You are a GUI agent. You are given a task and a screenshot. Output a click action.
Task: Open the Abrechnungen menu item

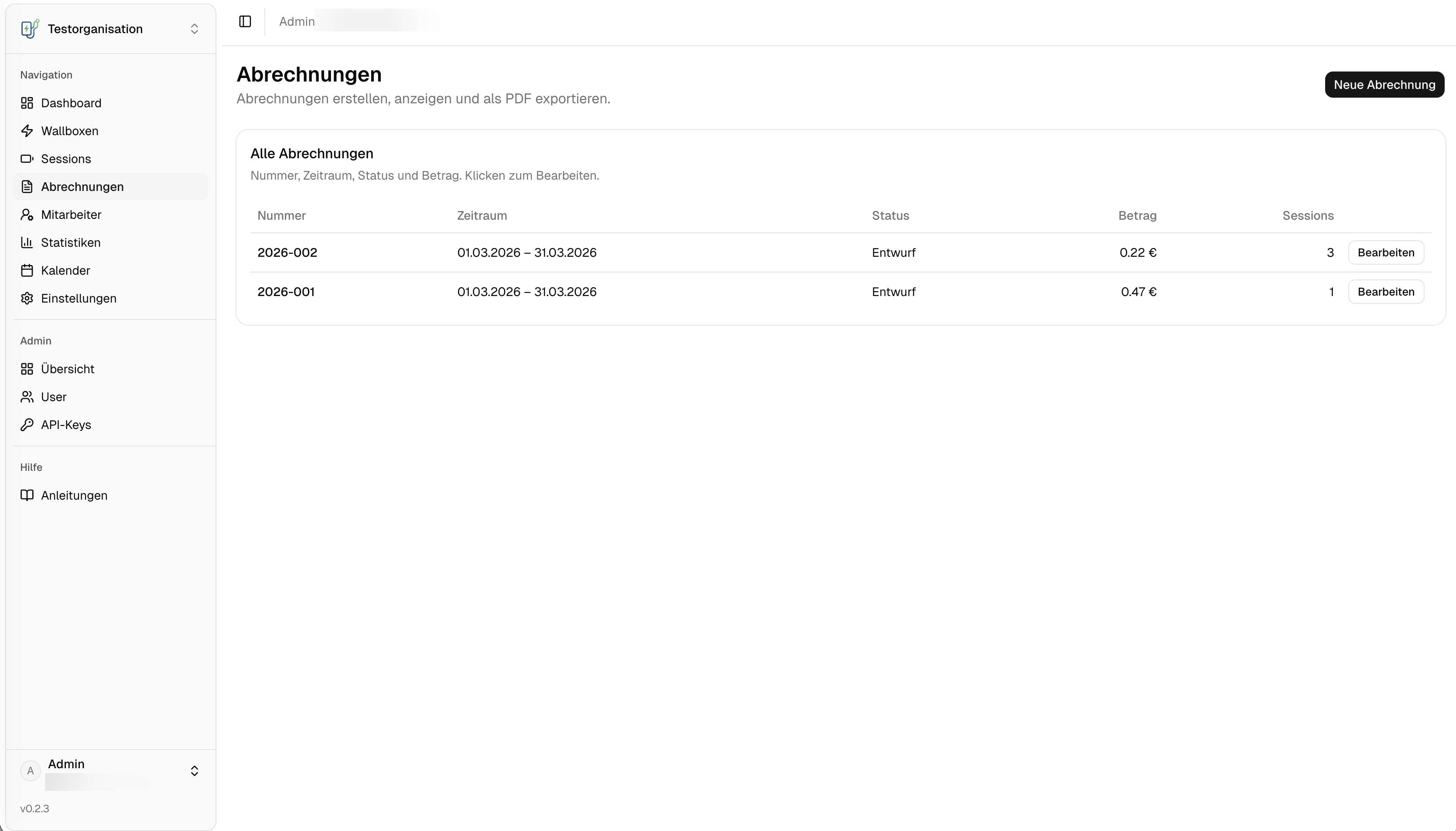[x=82, y=187]
